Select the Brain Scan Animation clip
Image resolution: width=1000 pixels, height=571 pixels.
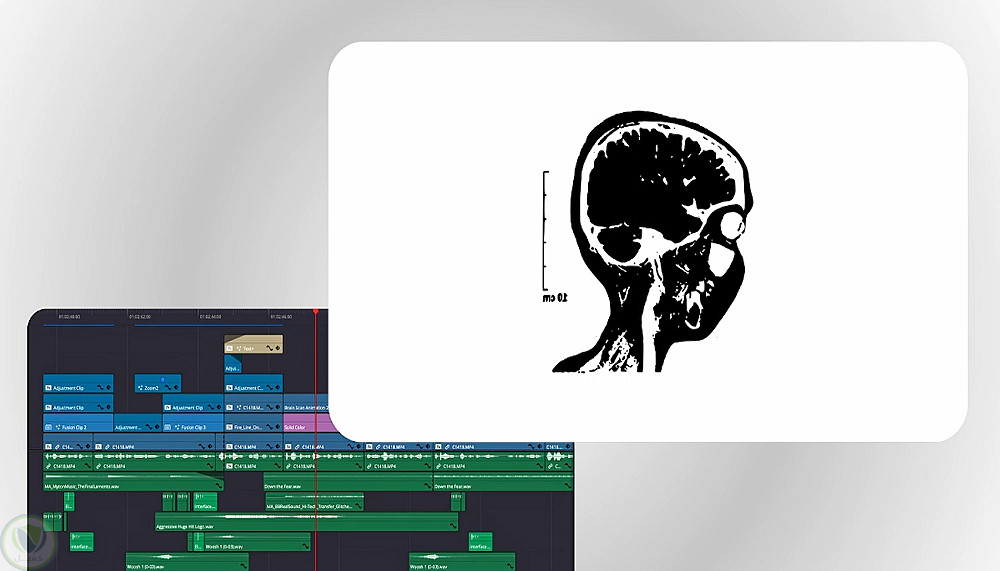pyautogui.click(x=306, y=403)
